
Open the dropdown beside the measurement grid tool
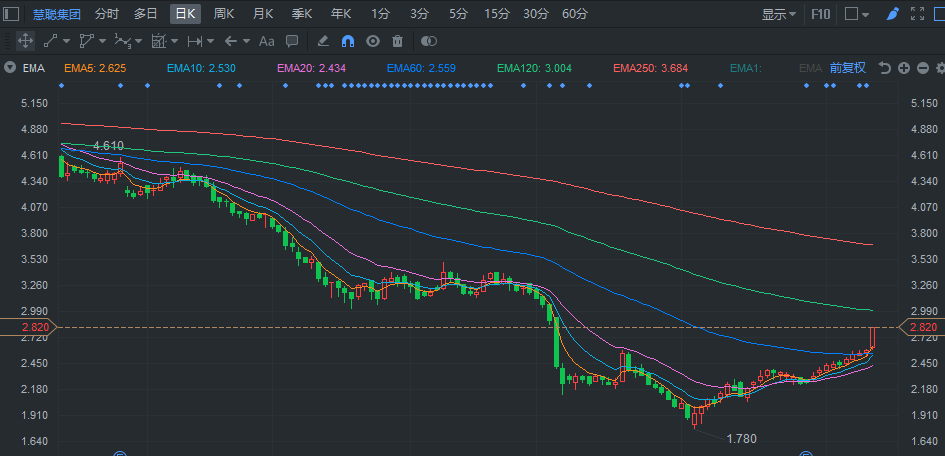tap(174, 41)
